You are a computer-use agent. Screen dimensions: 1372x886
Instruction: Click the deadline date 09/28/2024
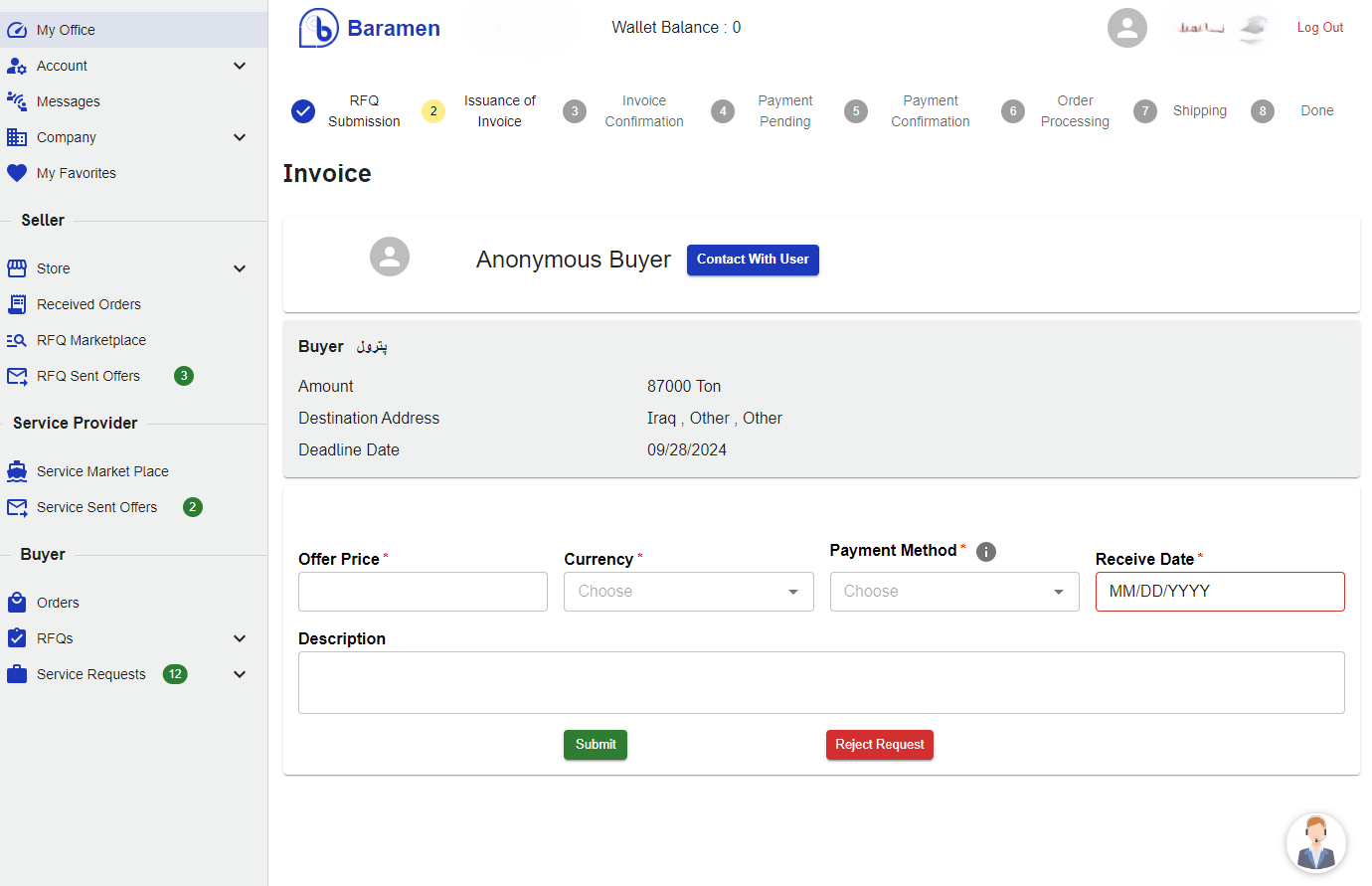(687, 449)
